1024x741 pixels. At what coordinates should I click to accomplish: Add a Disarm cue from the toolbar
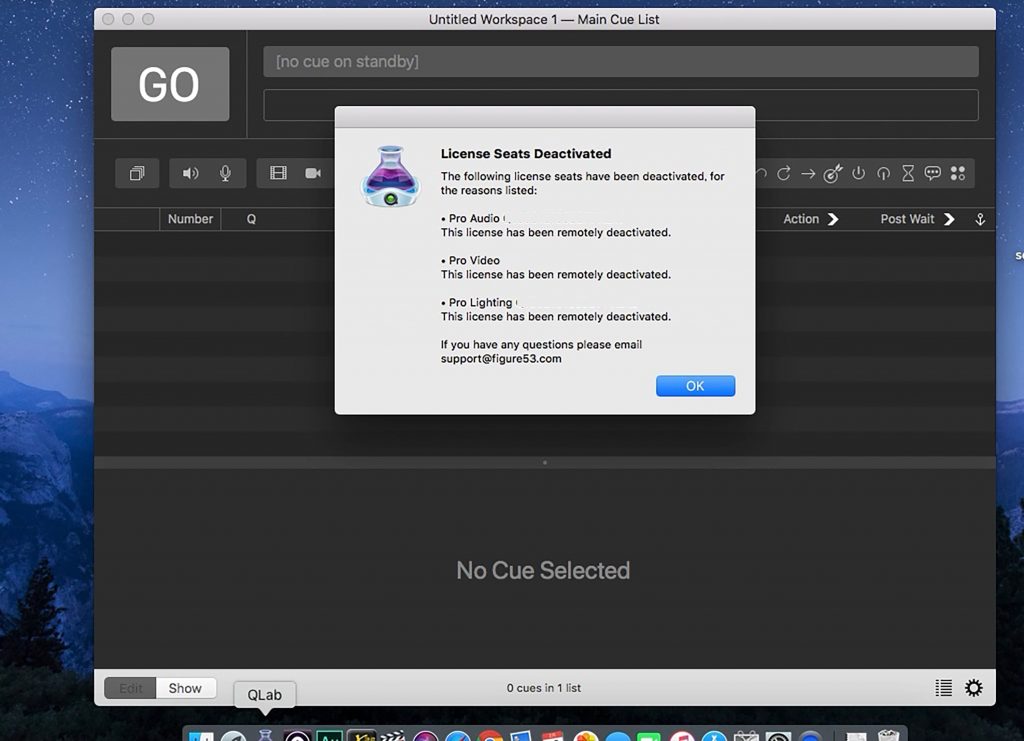coord(883,173)
